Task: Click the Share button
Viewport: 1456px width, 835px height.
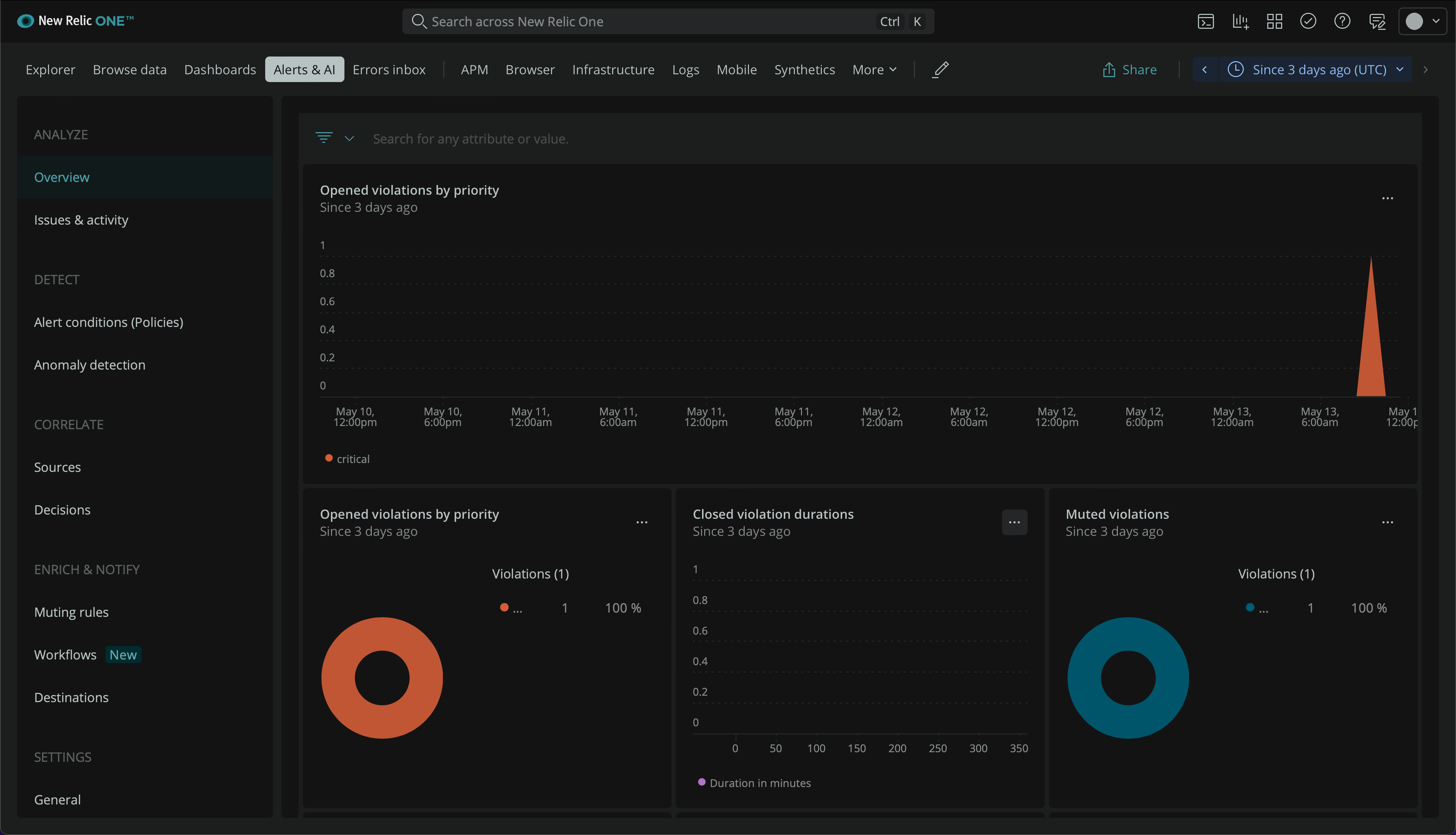Action: coord(1129,69)
